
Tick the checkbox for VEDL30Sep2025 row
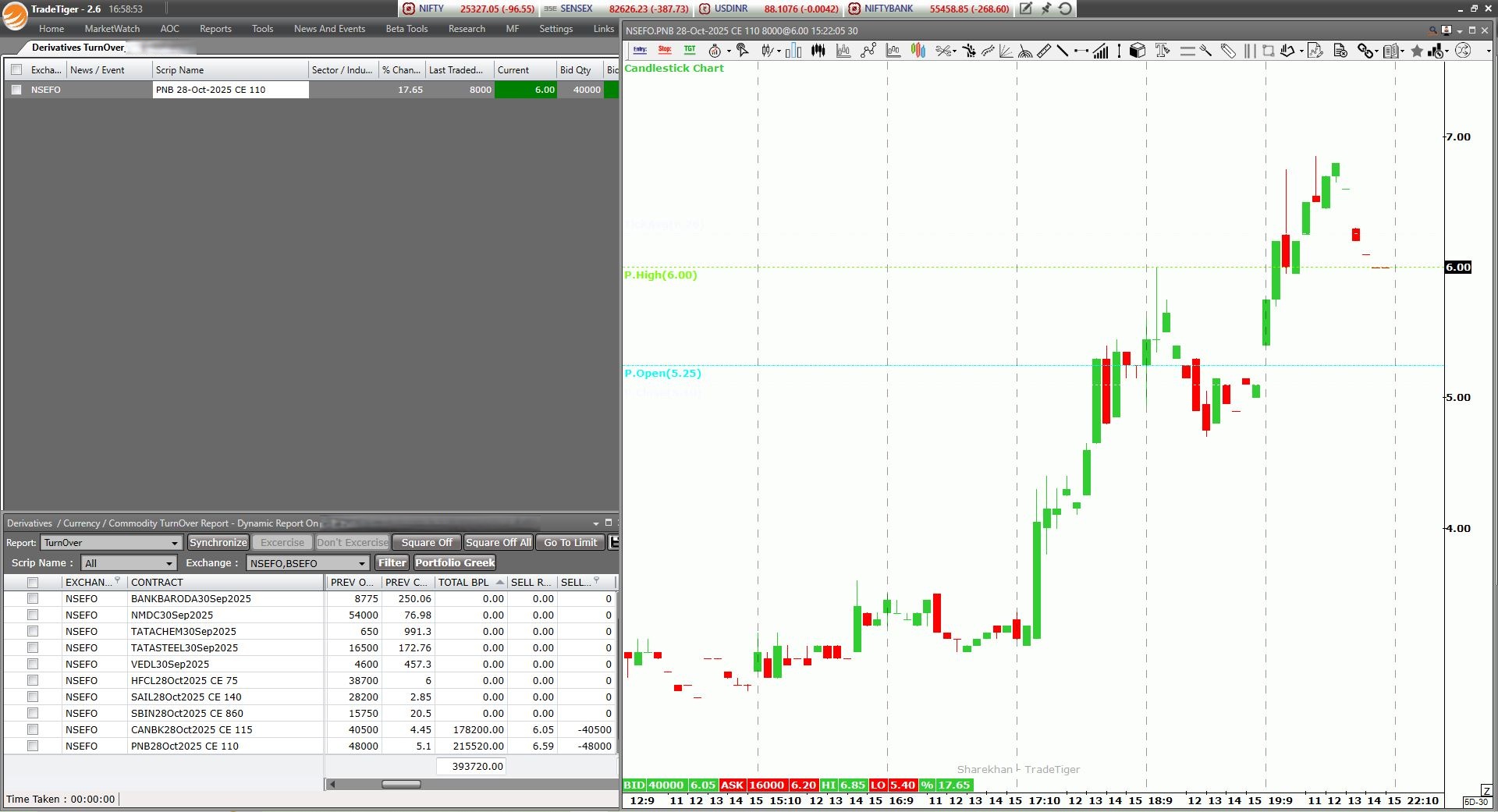coord(33,664)
